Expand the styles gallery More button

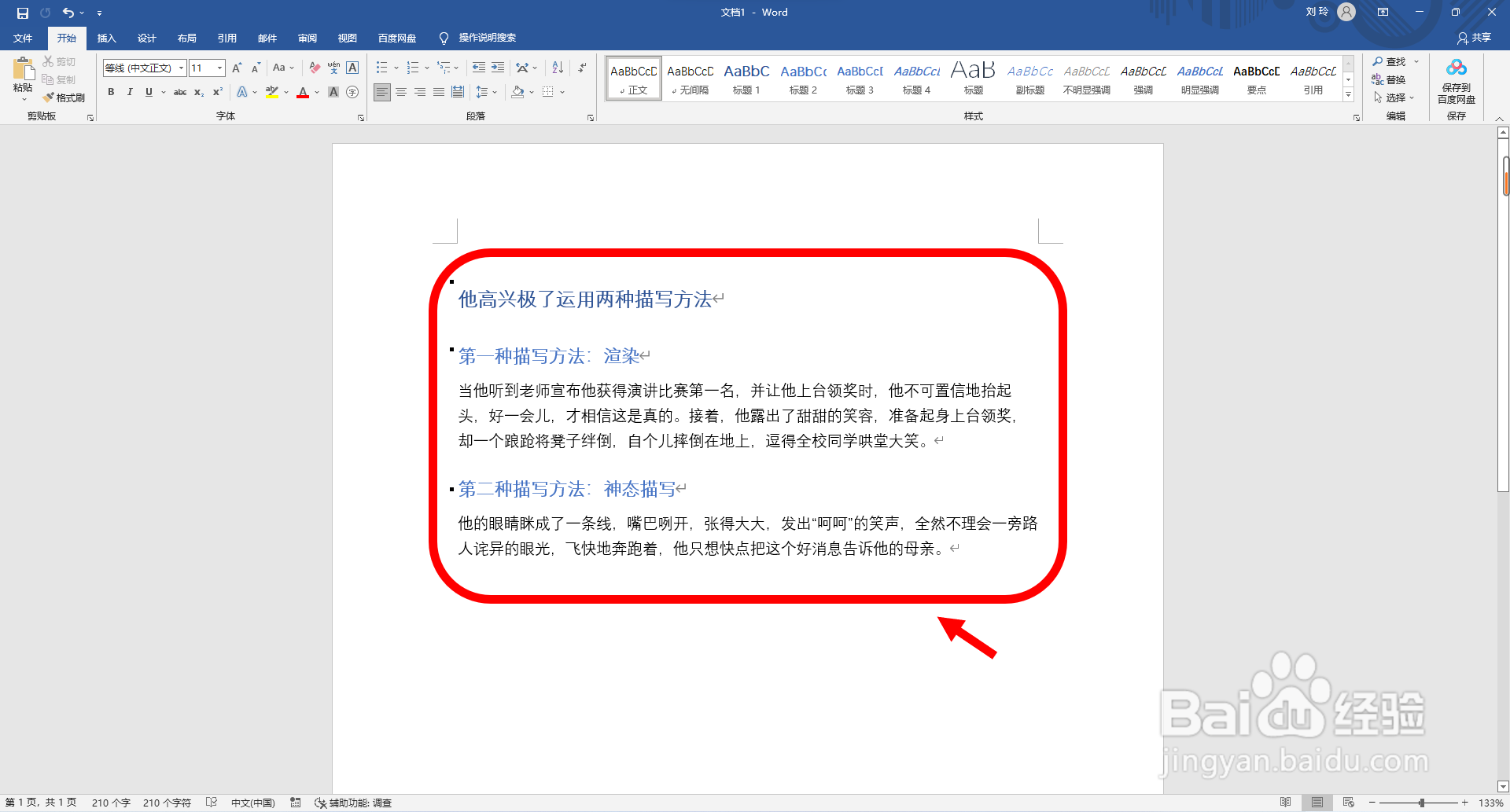pyautogui.click(x=1348, y=94)
